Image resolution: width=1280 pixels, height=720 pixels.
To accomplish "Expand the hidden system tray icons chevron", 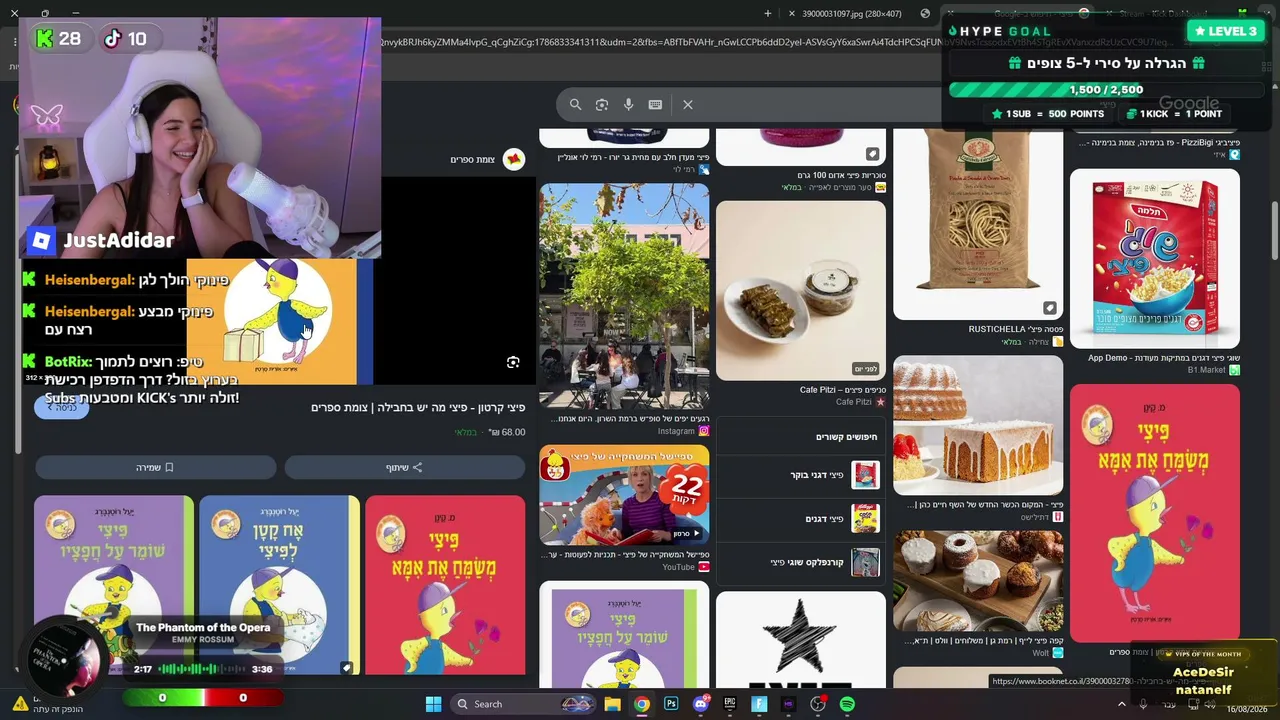I will [1121, 704].
